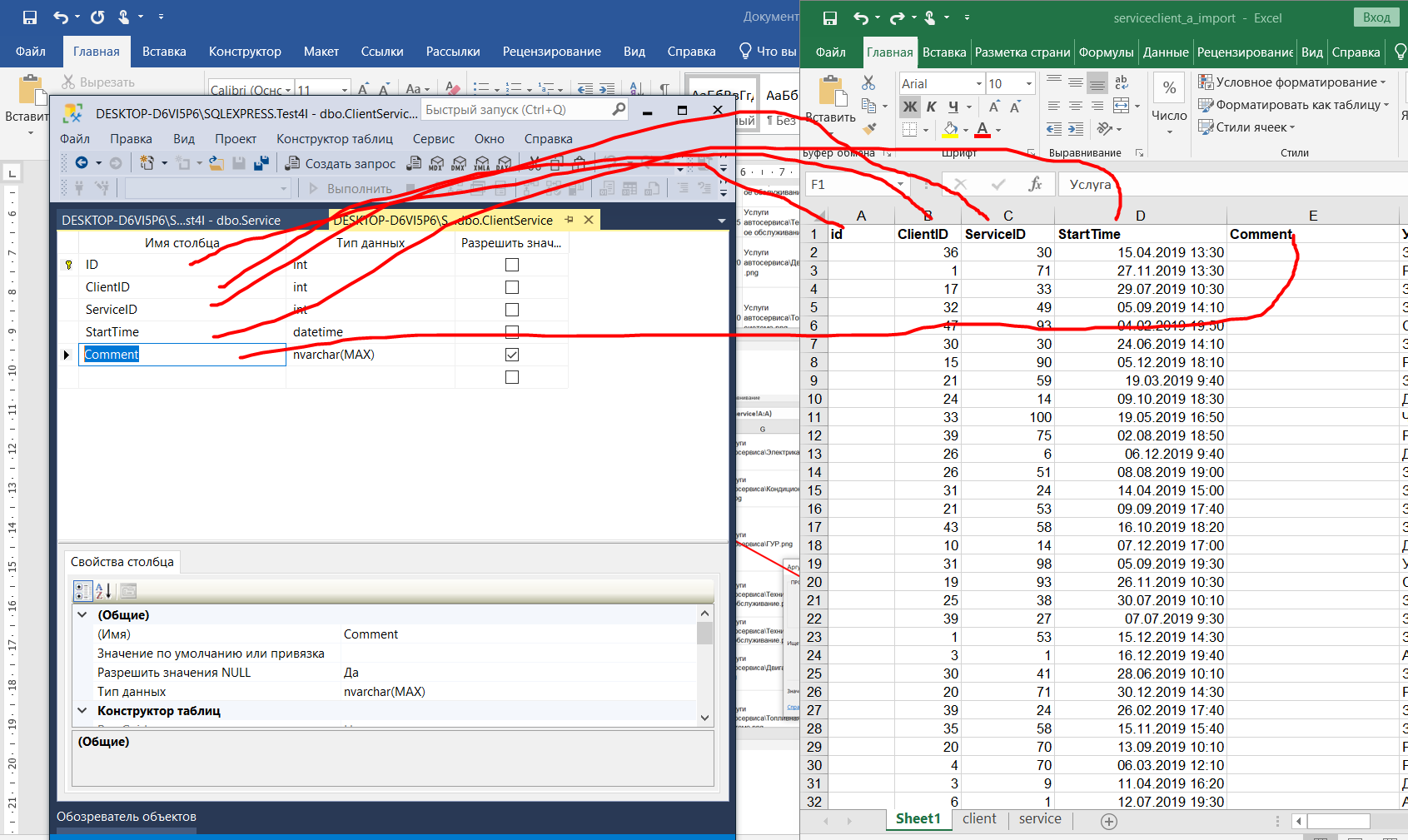Screen dimensions: 1408x840
Task: Click the navigate back arrow in SSMS toolbar
Action: pyautogui.click(x=82, y=163)
